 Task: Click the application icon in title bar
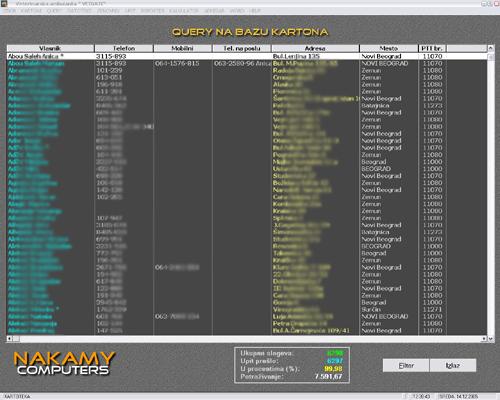4,3
